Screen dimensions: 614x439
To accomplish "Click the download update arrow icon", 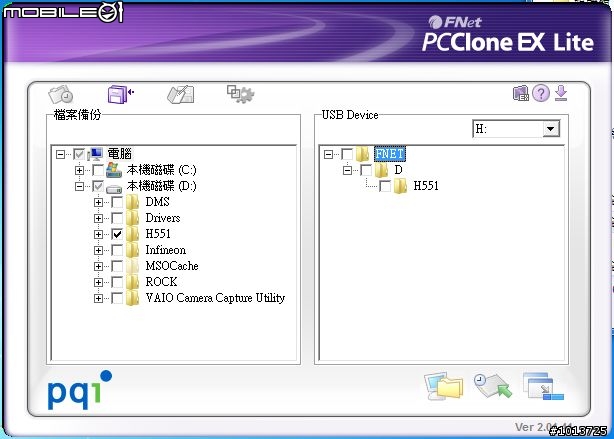I will (x=561, y=94).
